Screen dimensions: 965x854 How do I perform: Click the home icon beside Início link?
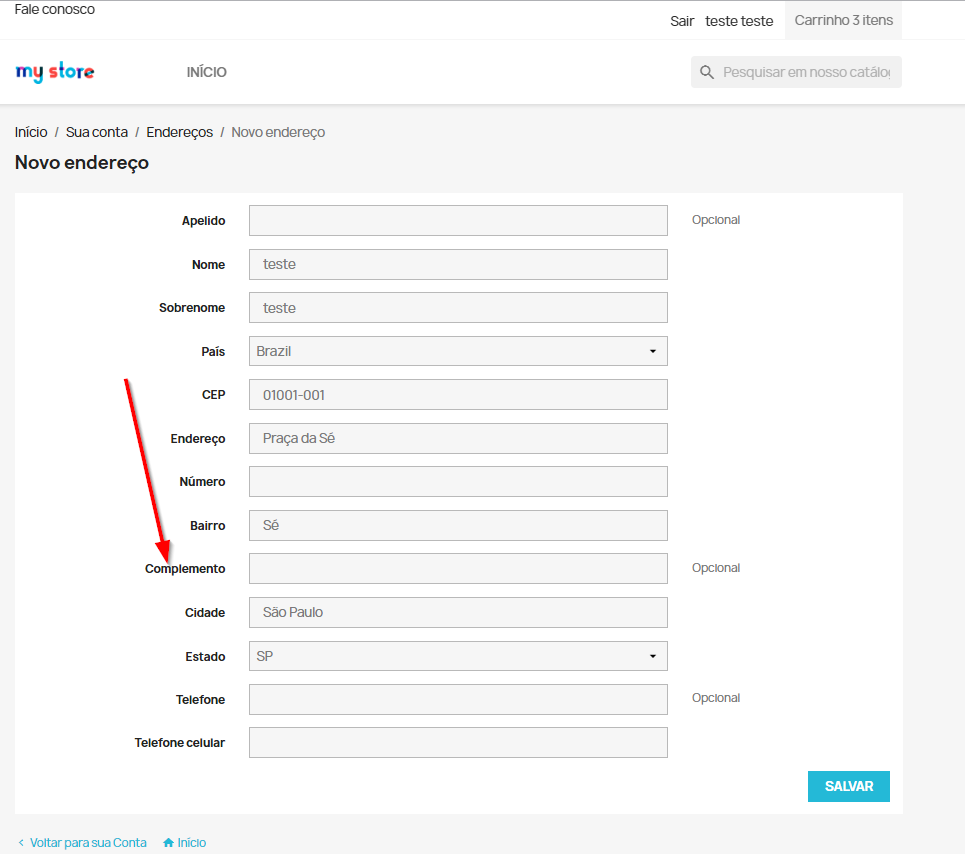[168, 842]
